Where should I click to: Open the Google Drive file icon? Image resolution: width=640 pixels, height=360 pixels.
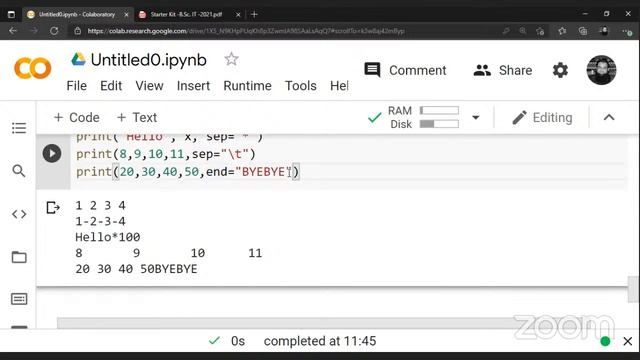(x=78, y=60)
